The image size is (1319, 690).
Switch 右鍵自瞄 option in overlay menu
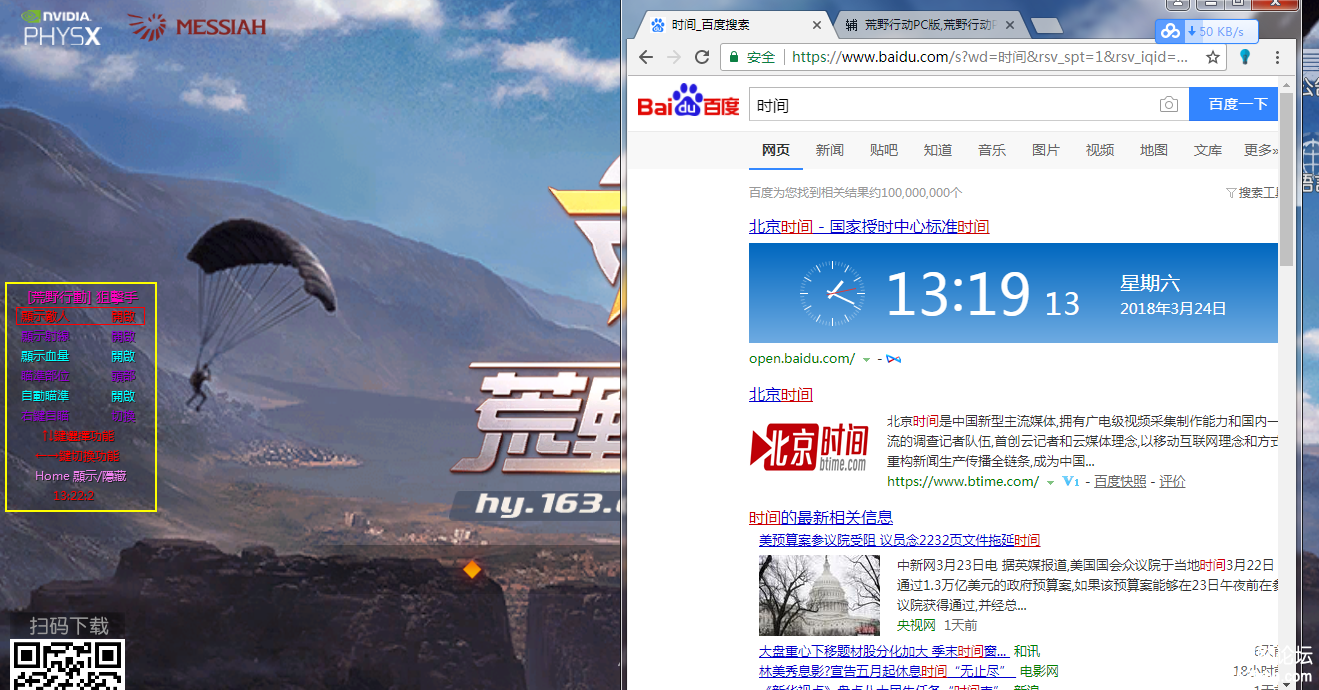(78, 416)
